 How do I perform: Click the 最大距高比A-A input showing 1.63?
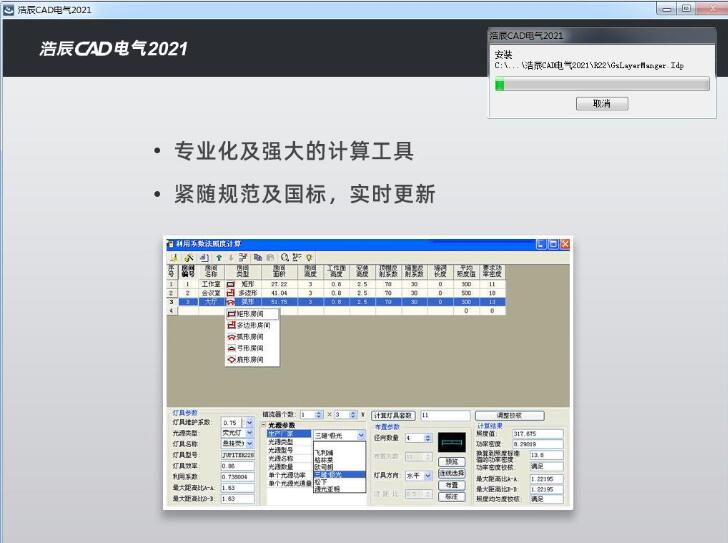[x=238, y=488]
